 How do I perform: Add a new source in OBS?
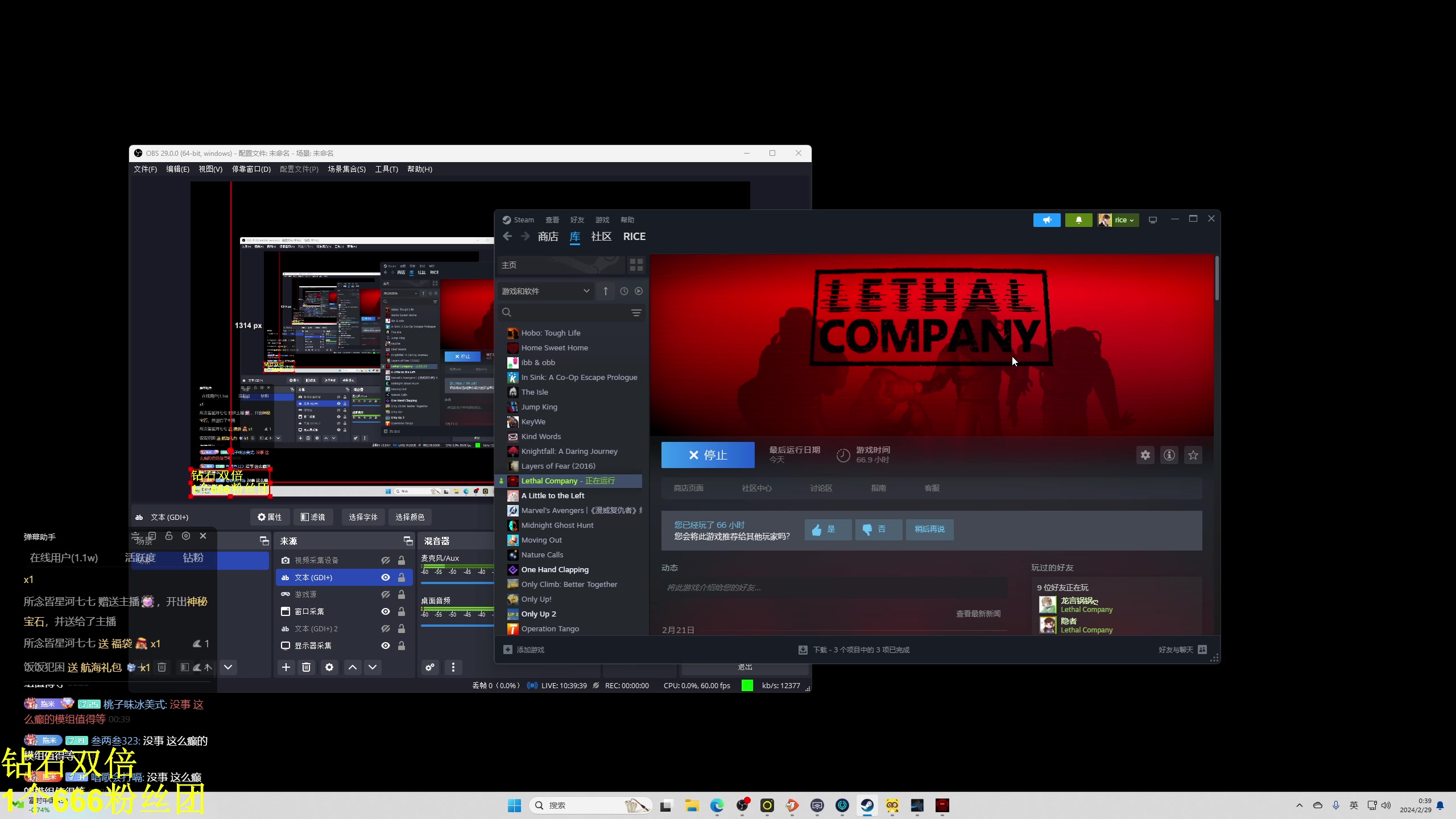pyautogui.click(x=286, y=667)
